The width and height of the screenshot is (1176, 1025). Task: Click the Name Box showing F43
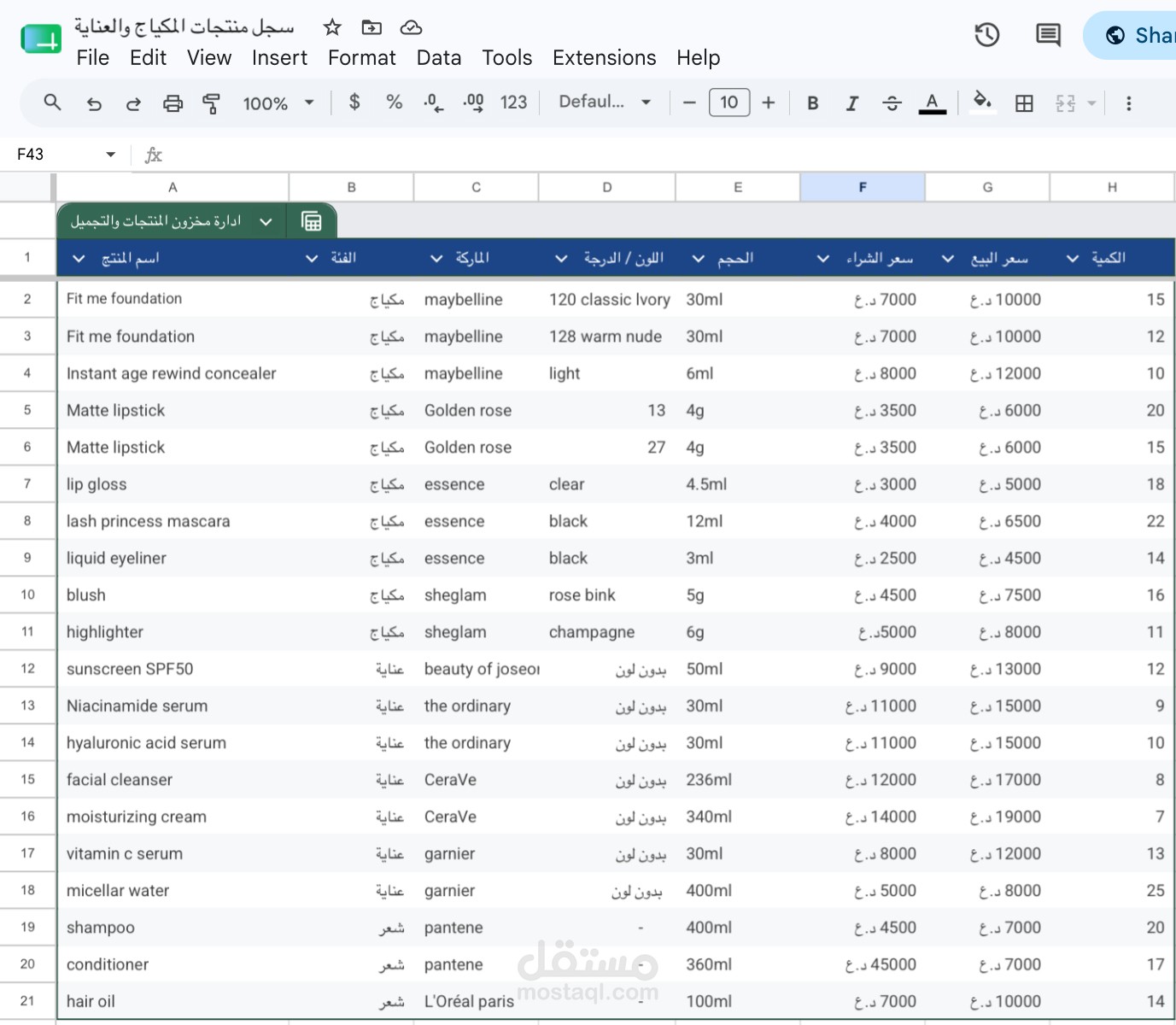65,155
